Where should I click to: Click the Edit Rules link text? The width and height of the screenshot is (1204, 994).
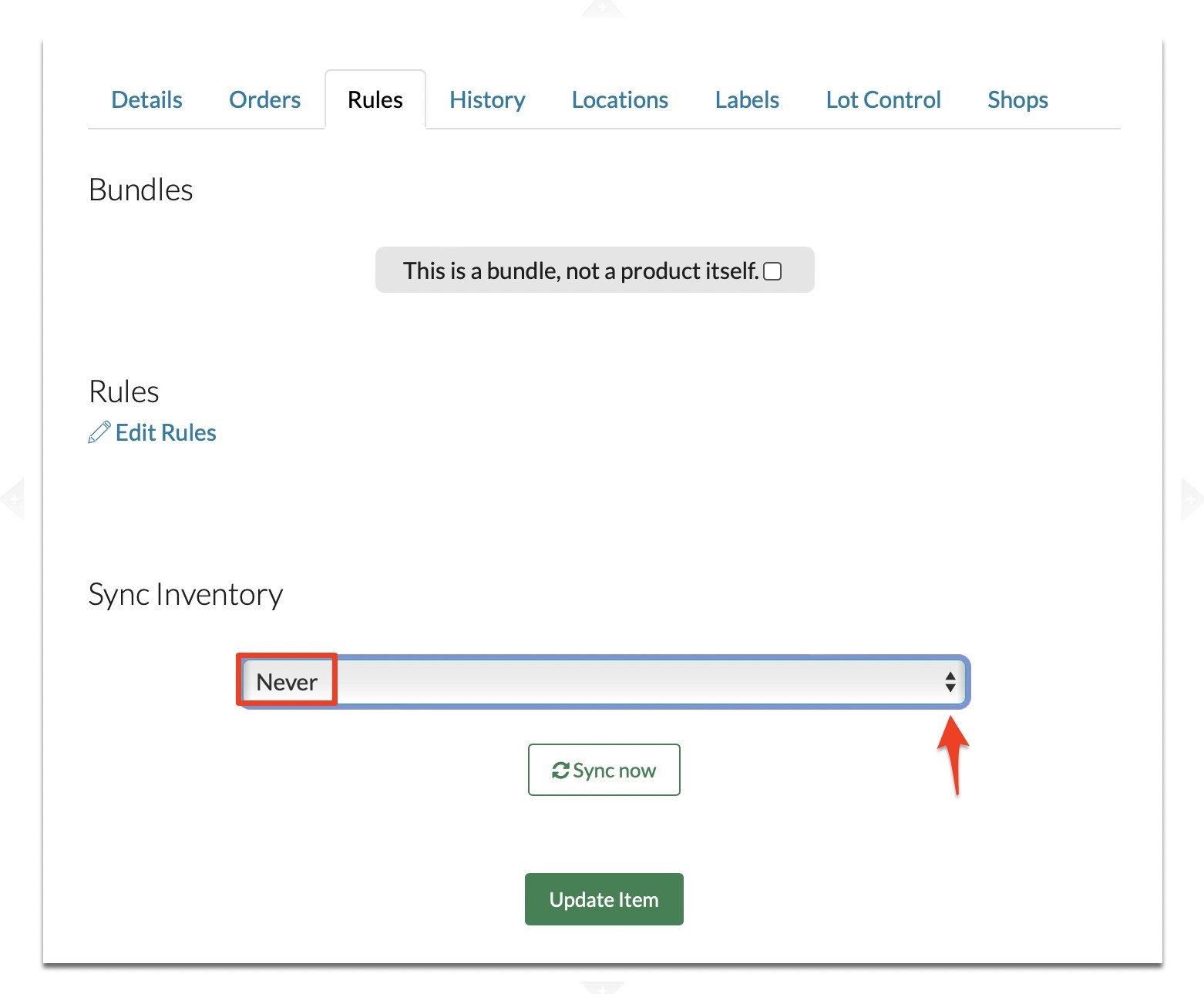[166, 432]
